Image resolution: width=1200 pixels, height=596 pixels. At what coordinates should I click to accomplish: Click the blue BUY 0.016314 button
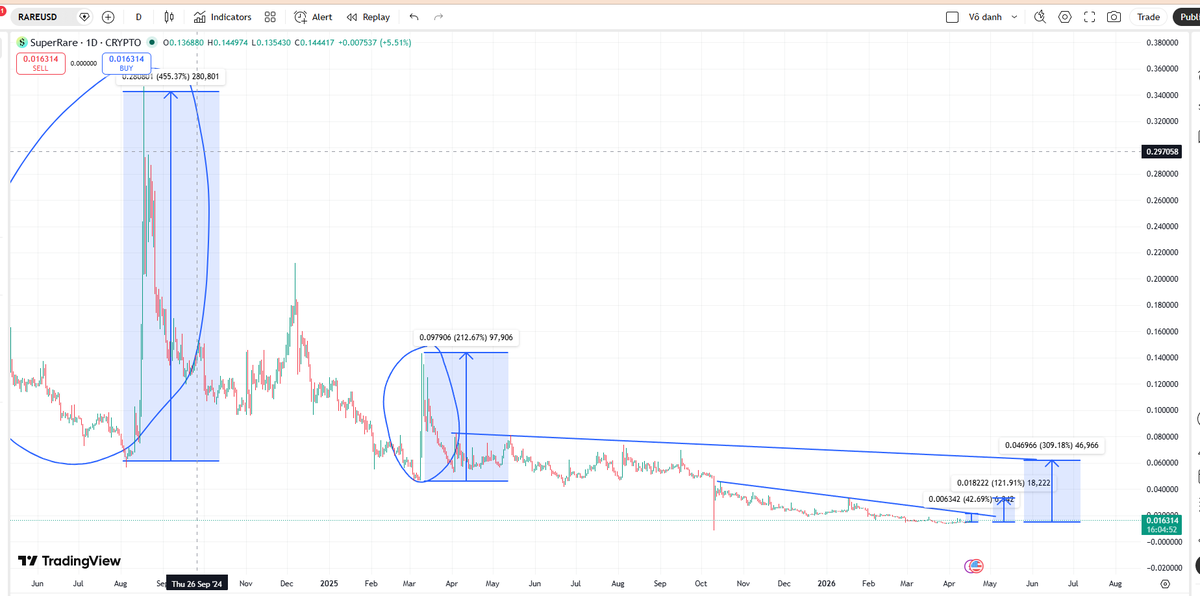point(126,63)
